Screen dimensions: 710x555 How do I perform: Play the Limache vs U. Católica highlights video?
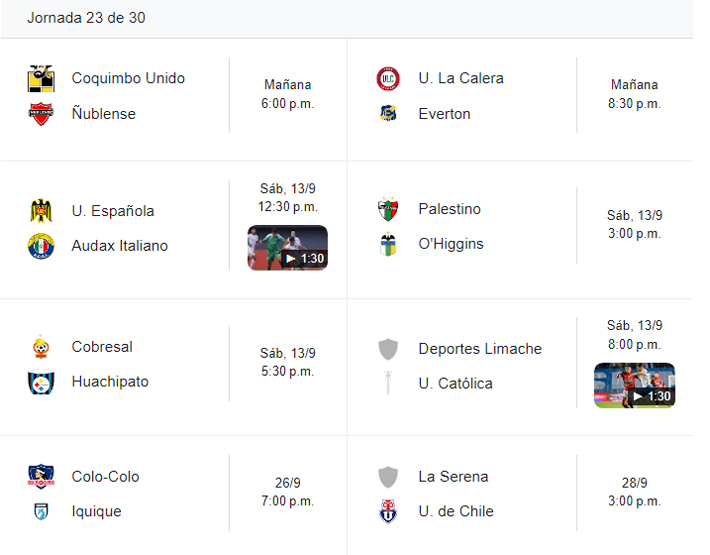634,385
